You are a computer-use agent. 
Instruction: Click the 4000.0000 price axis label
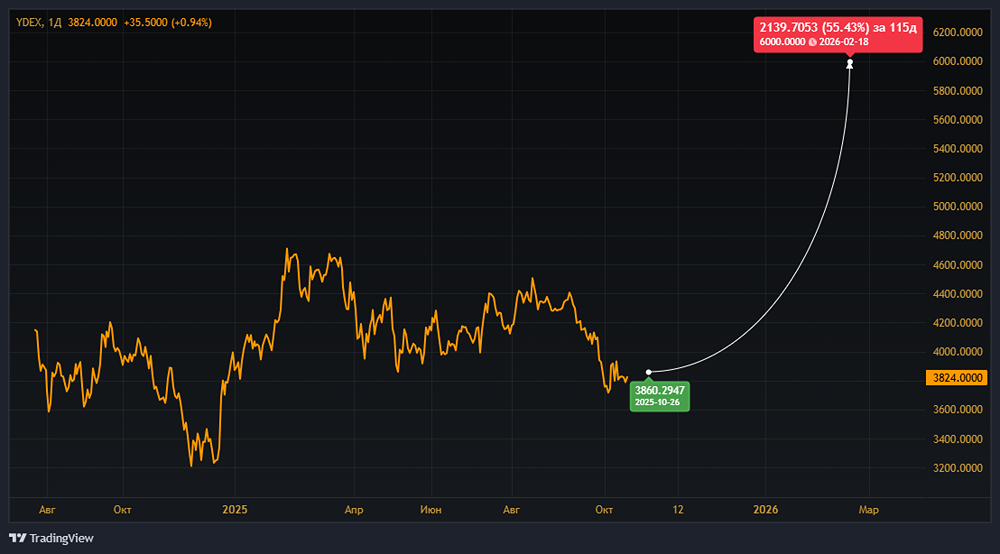957,352
